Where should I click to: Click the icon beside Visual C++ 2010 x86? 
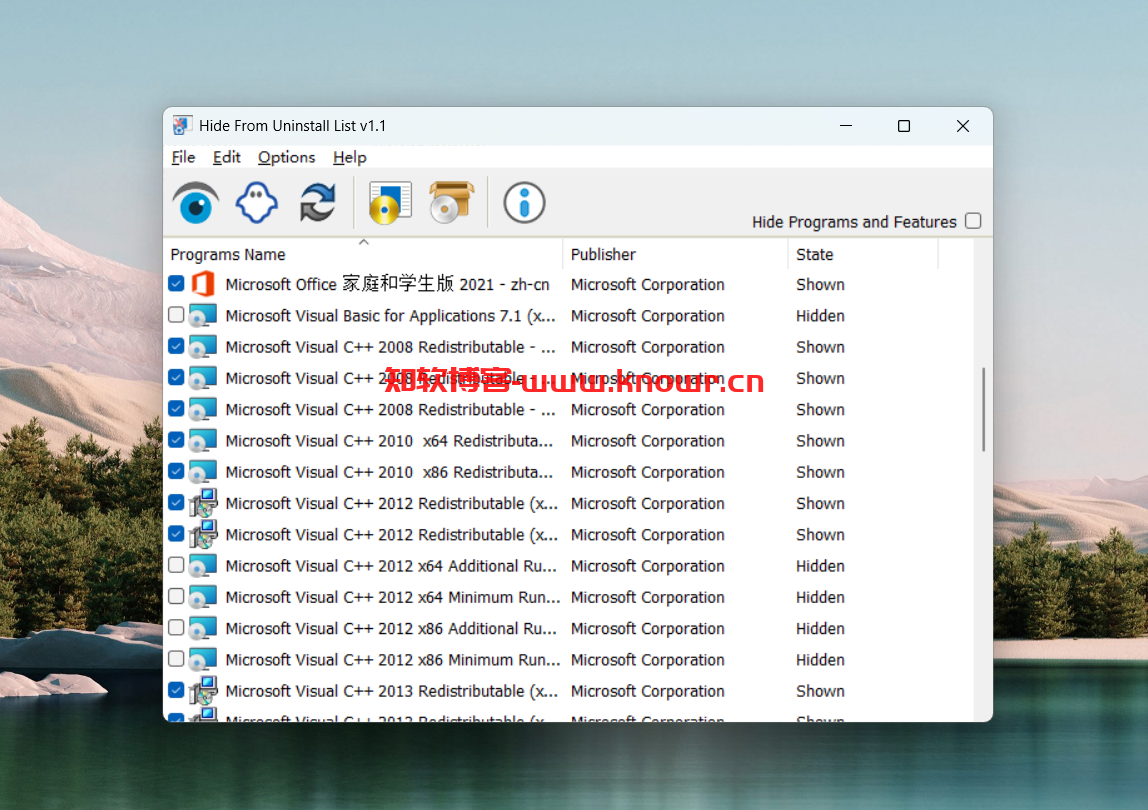[x=203, y=472]
